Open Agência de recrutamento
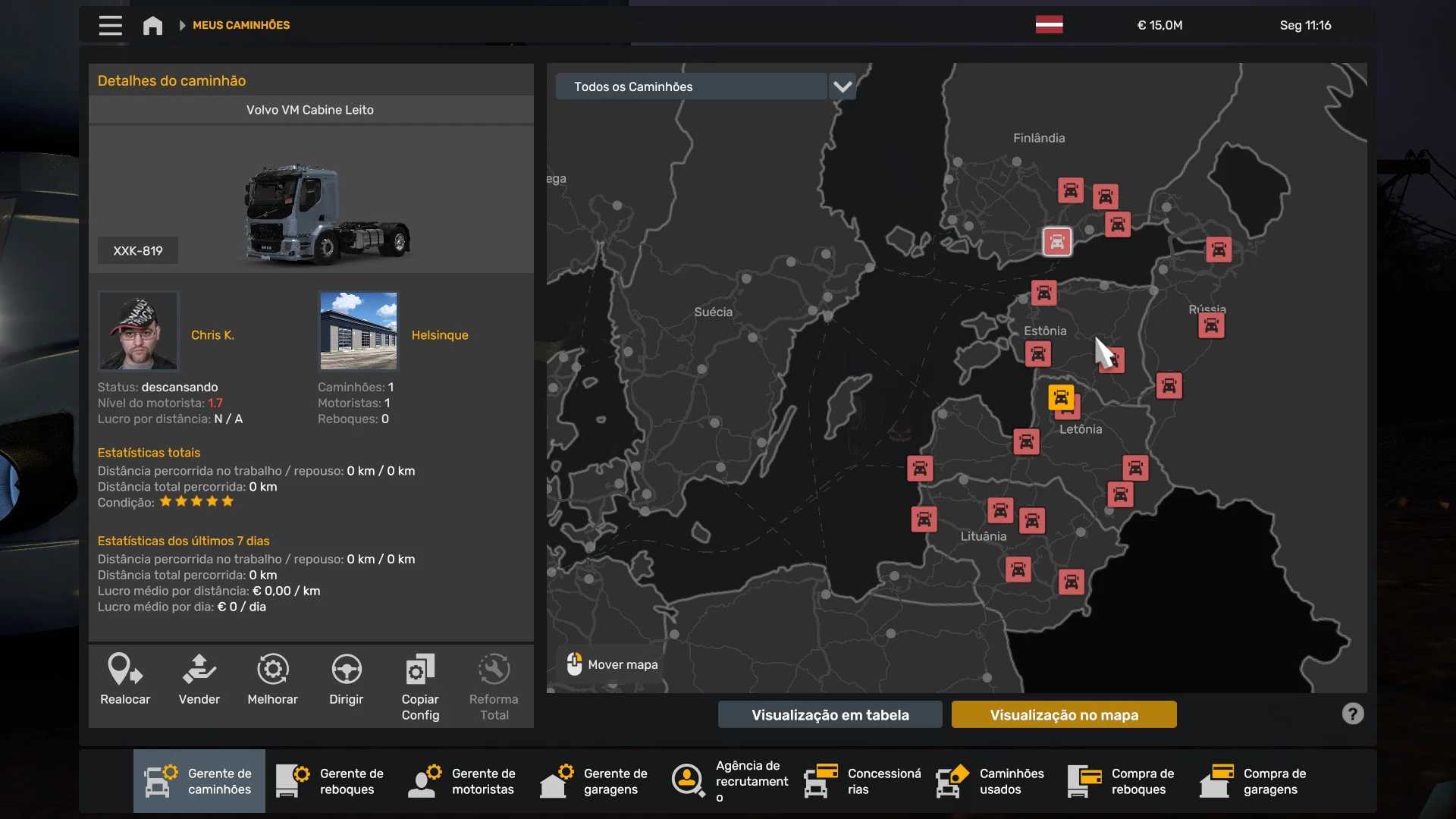Screen dimensions: 1456x819 point(730,781)
